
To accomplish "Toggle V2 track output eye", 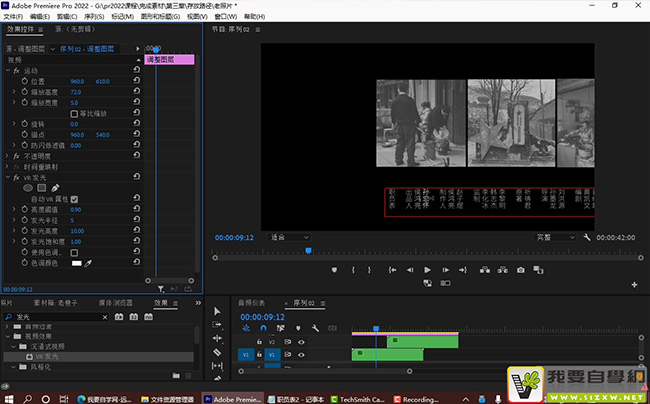I will [301, 342].
